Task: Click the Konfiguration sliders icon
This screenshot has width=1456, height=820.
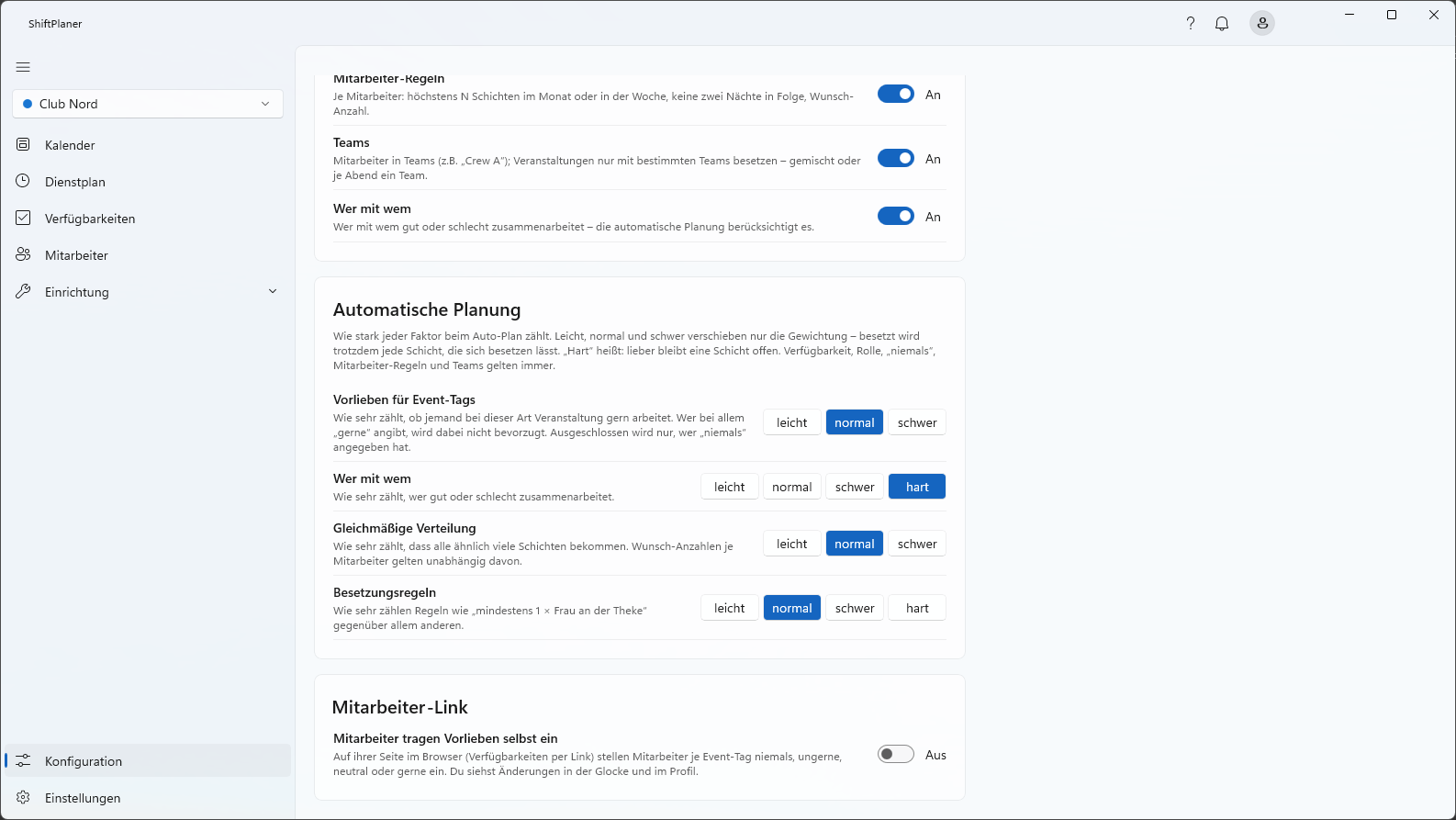Action: (24, 760)
